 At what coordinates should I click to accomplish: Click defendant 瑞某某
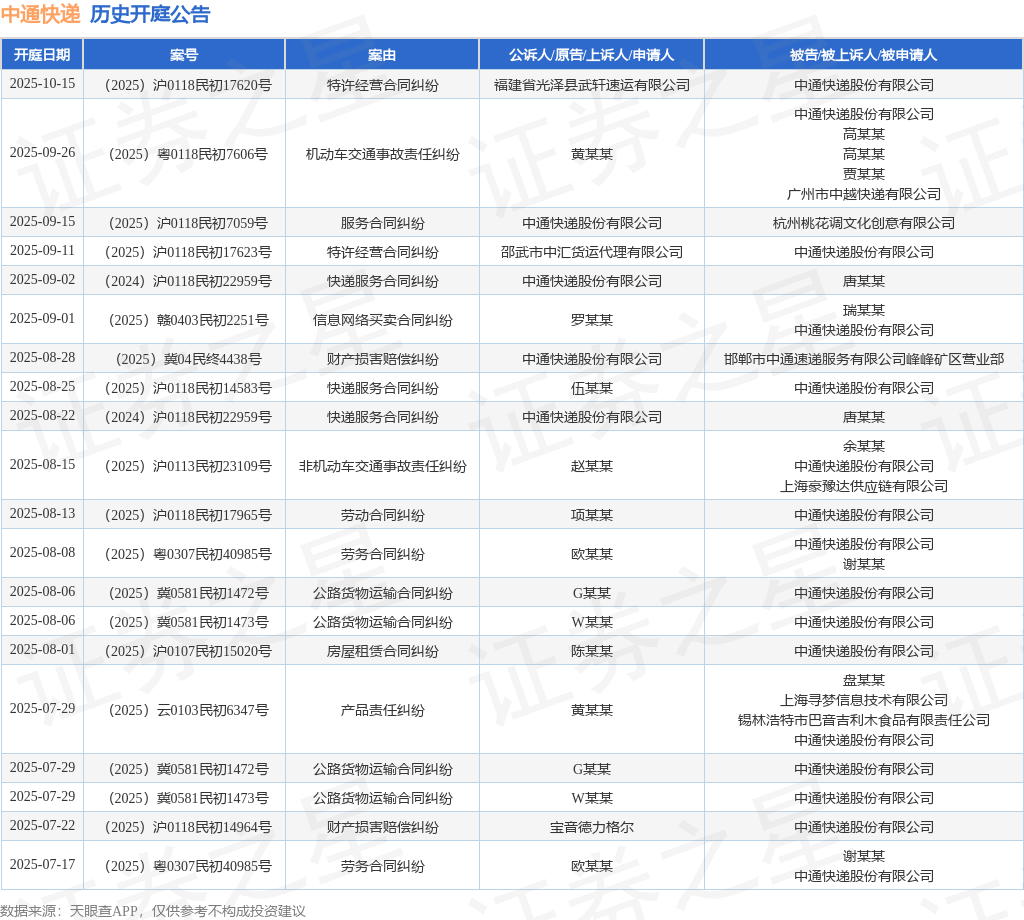pos(863,310)
